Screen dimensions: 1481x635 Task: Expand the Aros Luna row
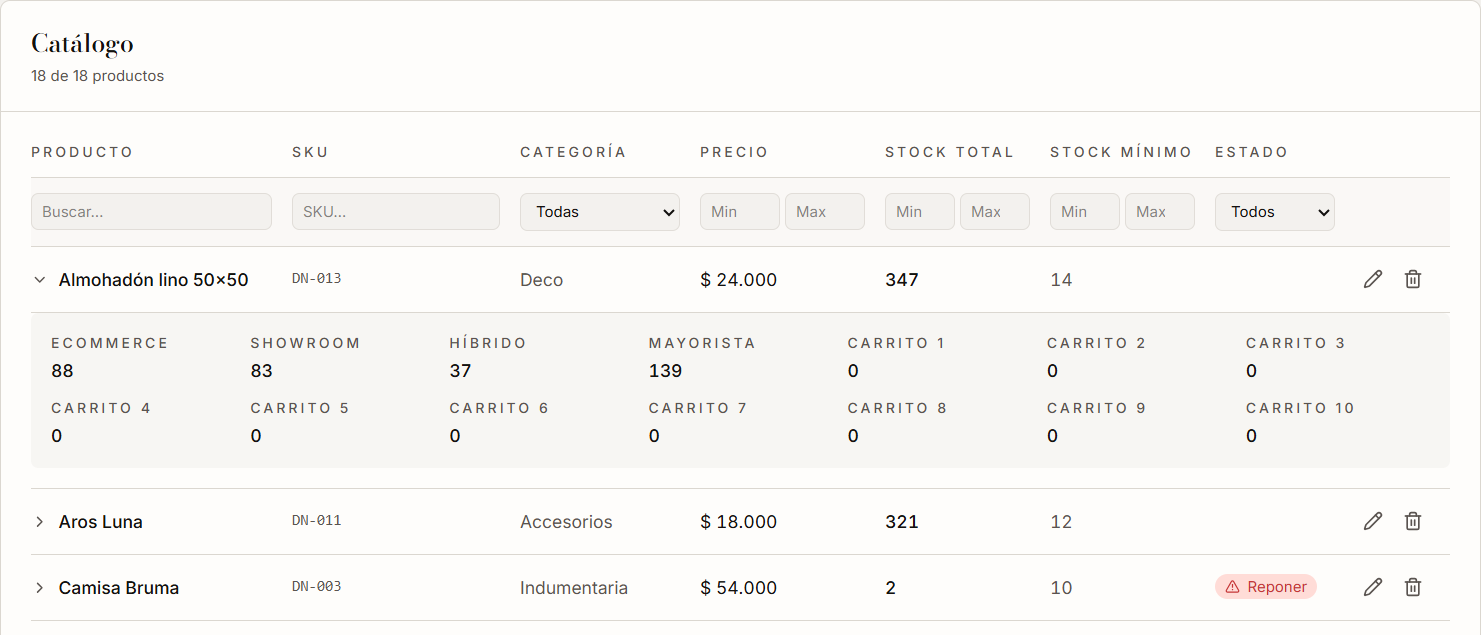click(40, 522)
